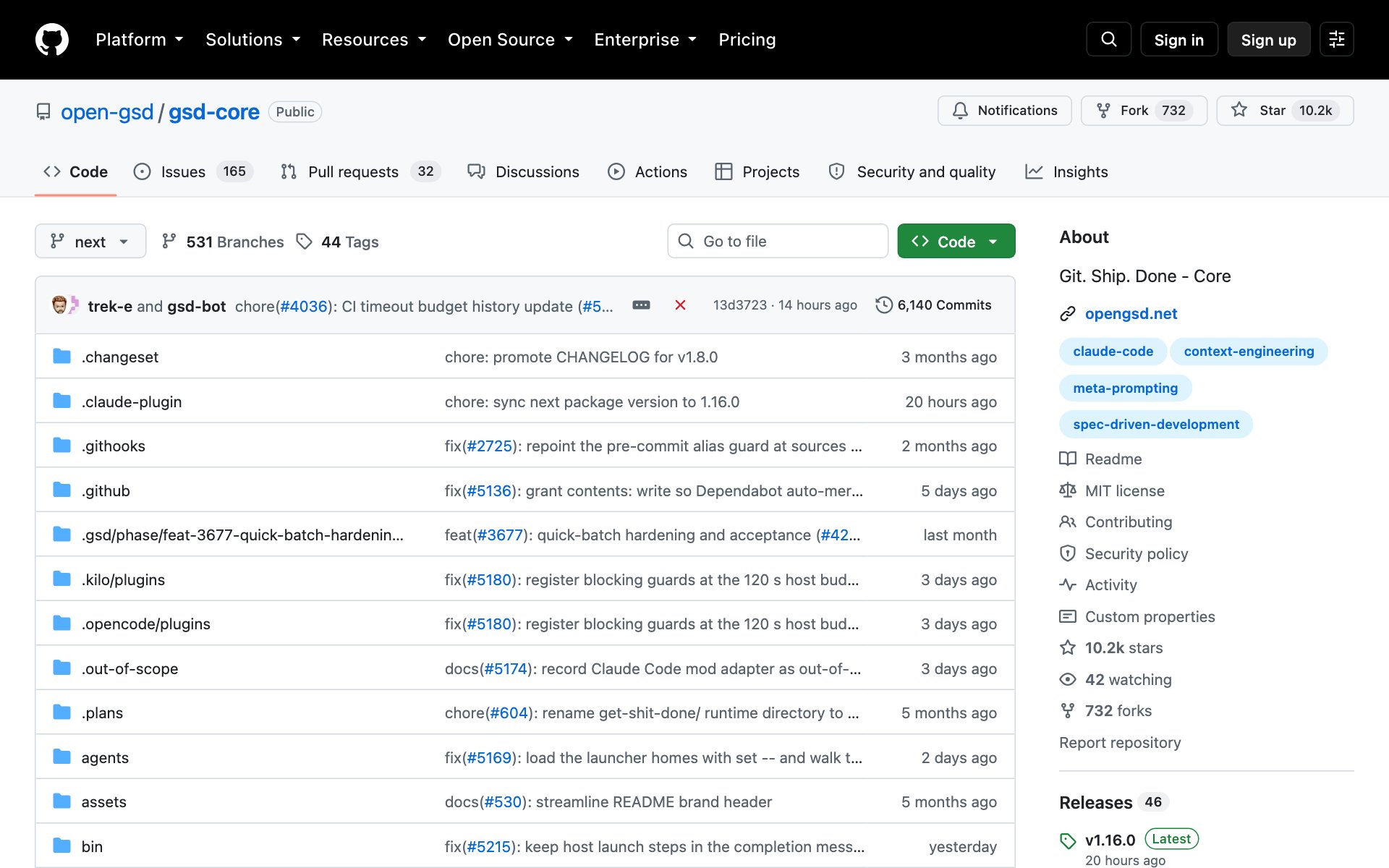This screenshot has width=1389, height=868.
Task: Click the trek-e author avatar
Action: (x=60, y=305)
